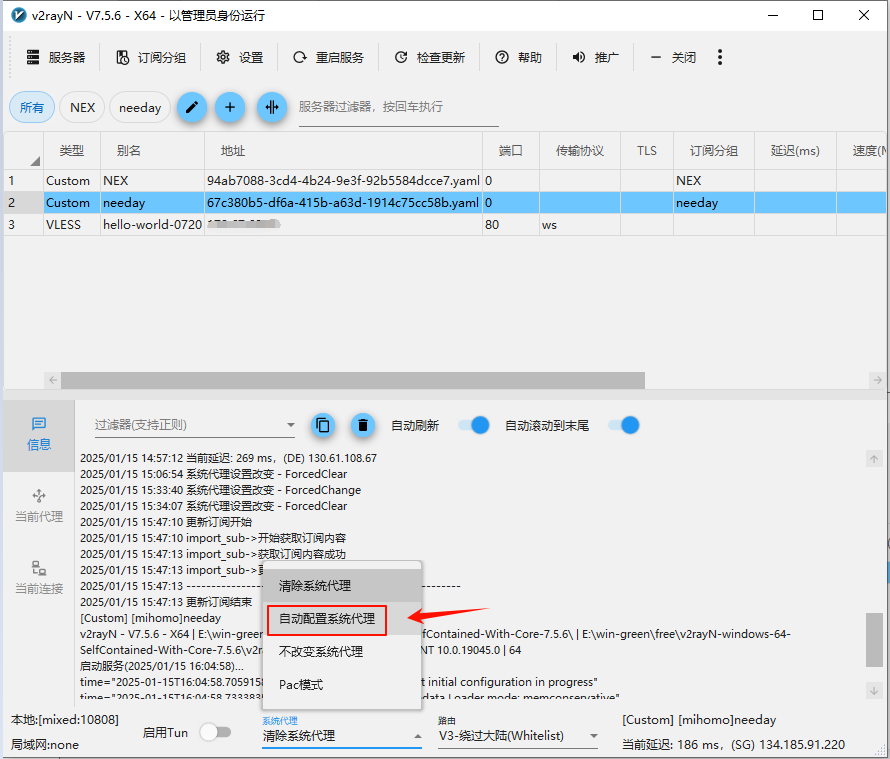Image resolution: width=890 pixels, height=759 pixels.
Task: Toggle the 自动刷新 switch
Action: click(474, 425)
